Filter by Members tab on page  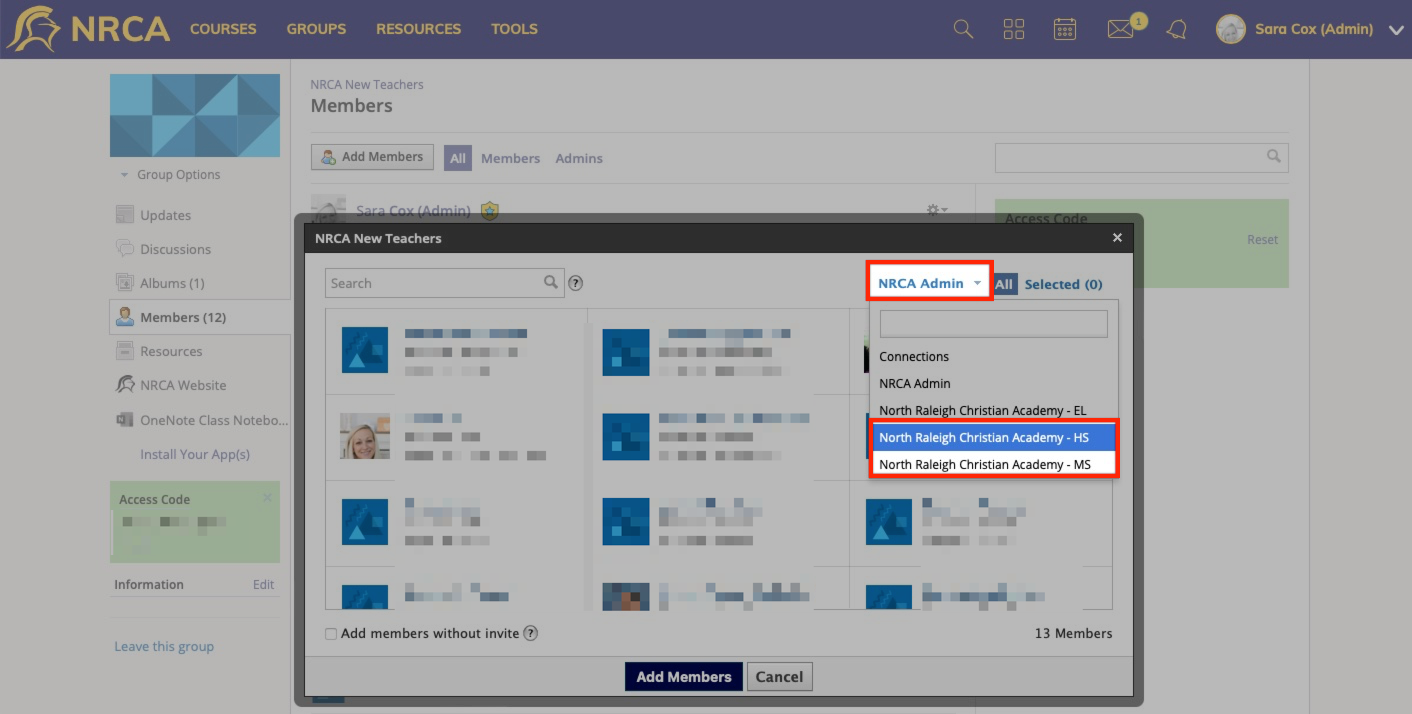[510, 158]
